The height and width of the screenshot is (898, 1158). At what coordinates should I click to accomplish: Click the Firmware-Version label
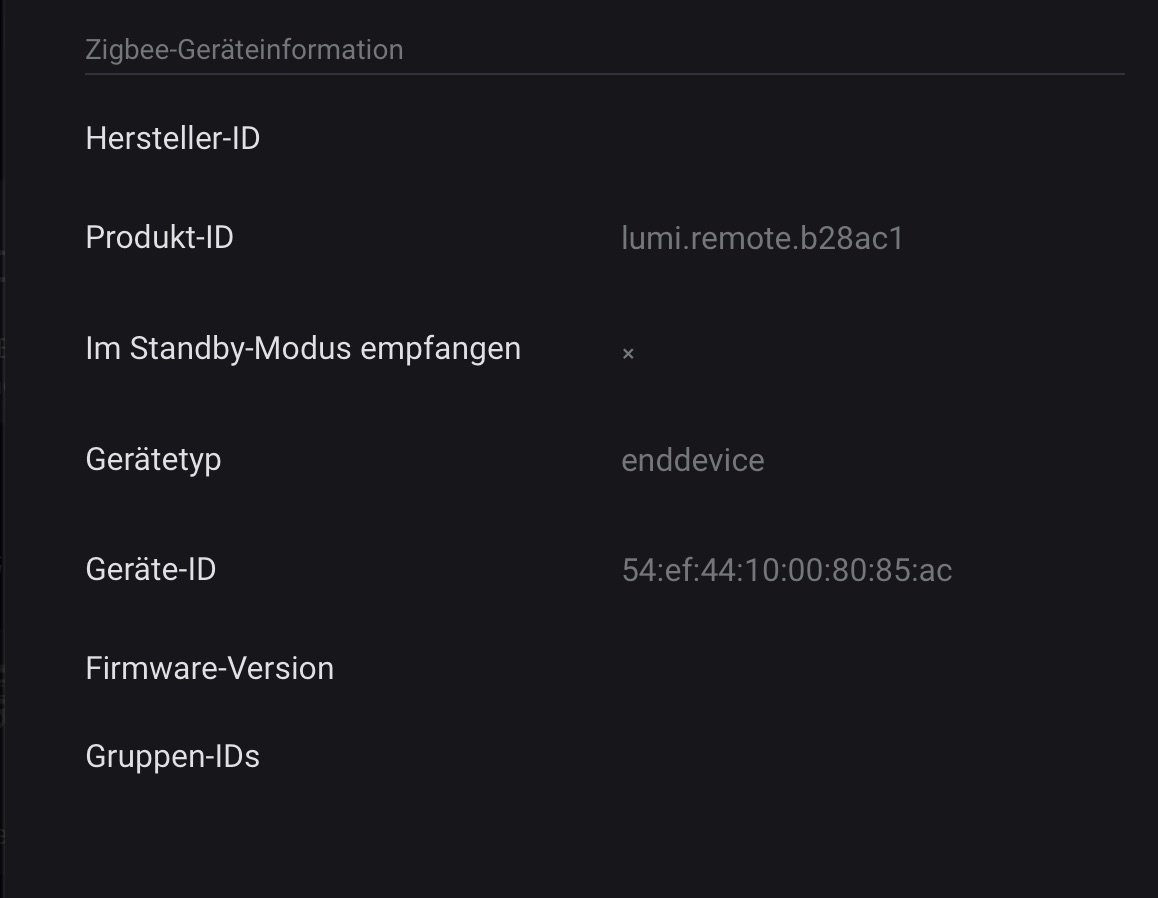pyautogui.click(x=210, y=668)
